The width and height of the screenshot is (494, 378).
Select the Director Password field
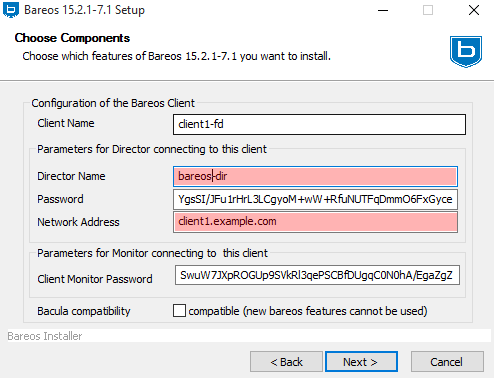click(x=315, y=199)
